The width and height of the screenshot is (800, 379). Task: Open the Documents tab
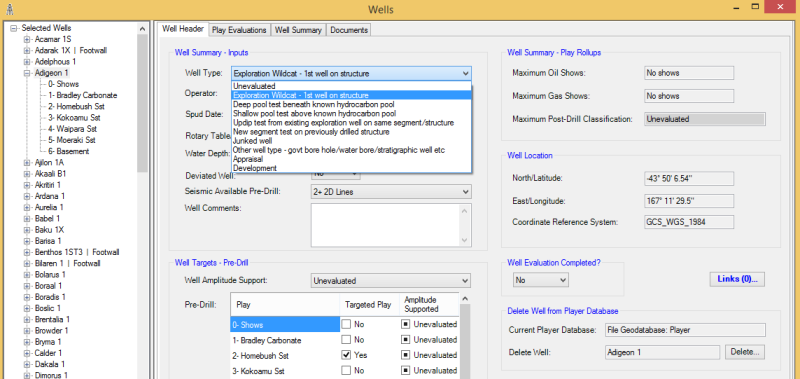click(349, 30)
